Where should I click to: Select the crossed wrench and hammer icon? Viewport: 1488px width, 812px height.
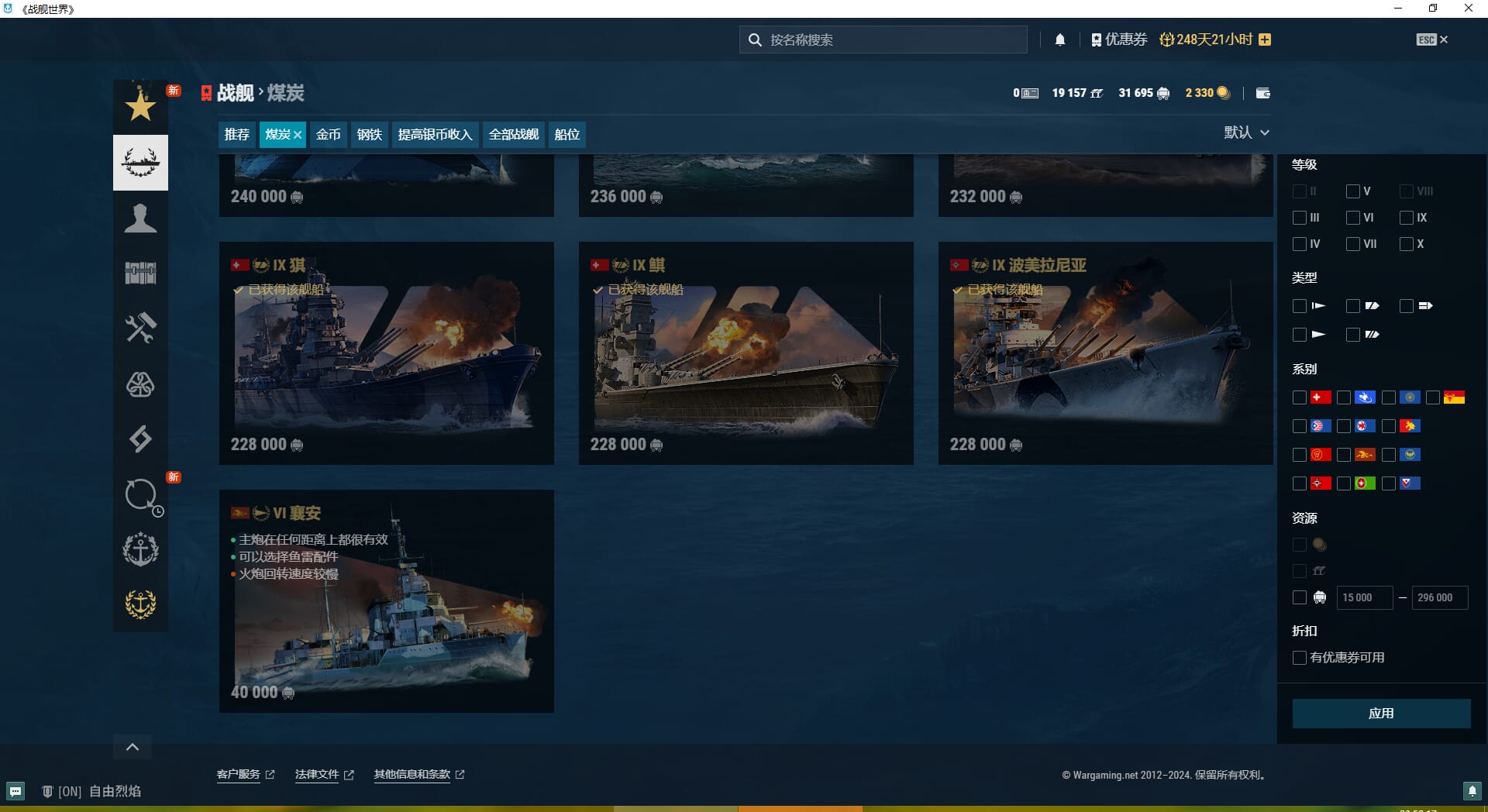pos(140,328)
